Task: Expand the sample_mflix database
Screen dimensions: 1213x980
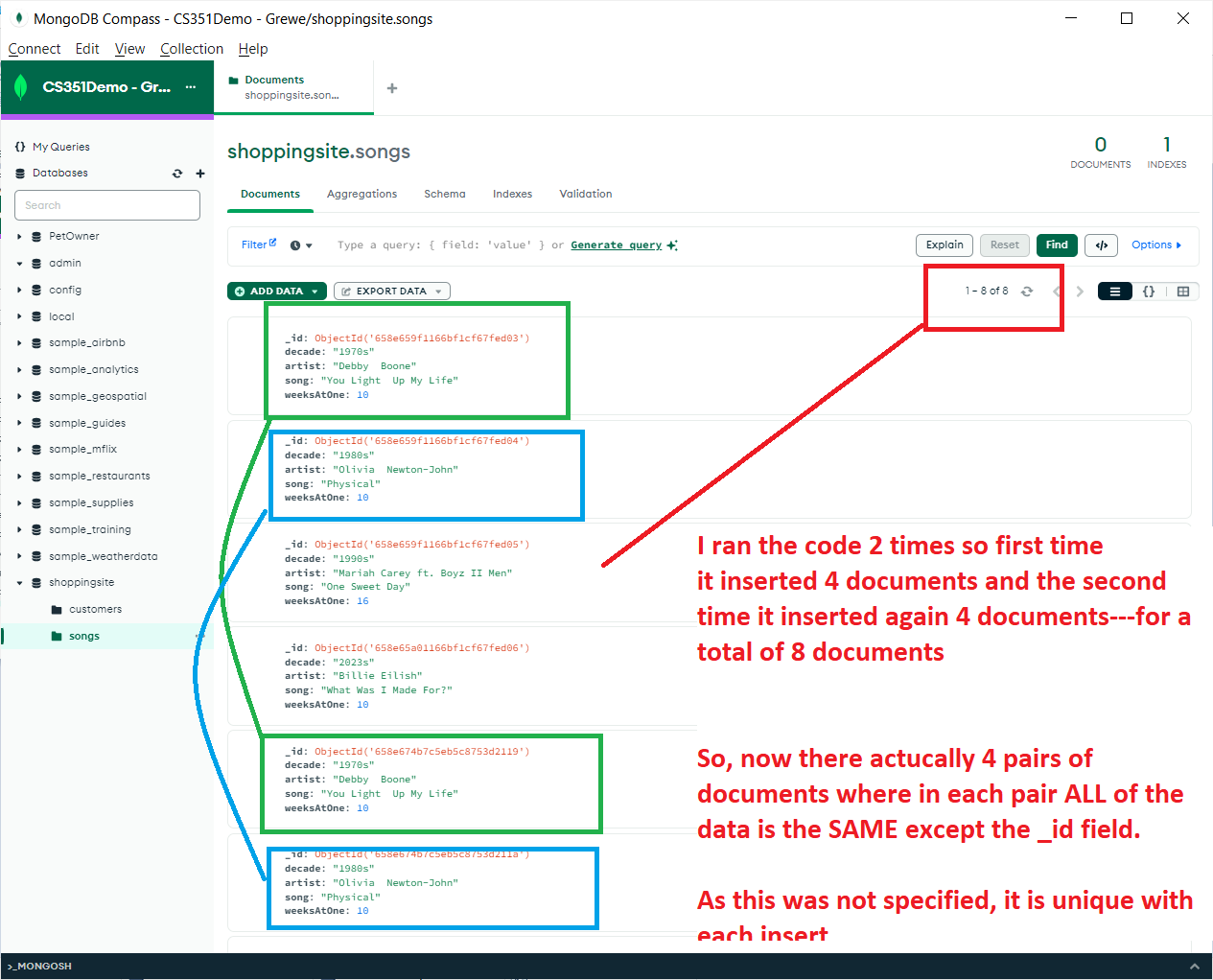Action: tap(19, 450)
